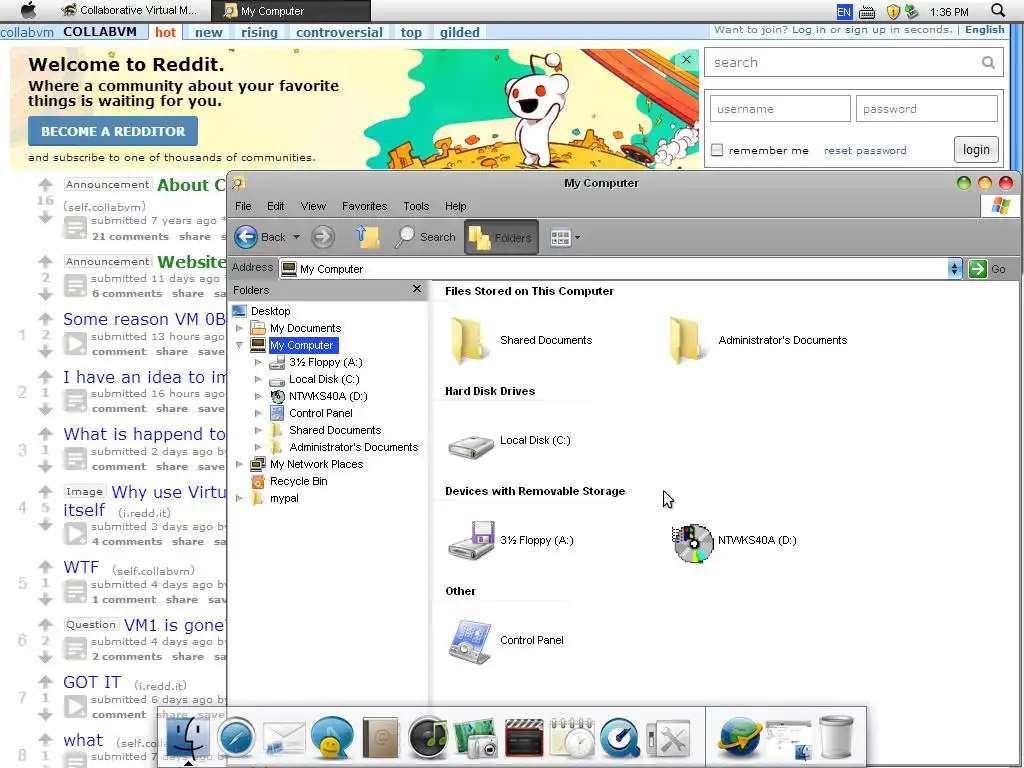Open the Address bar dropdown arrows
The image size is (1024, 768).
[955, 268]
